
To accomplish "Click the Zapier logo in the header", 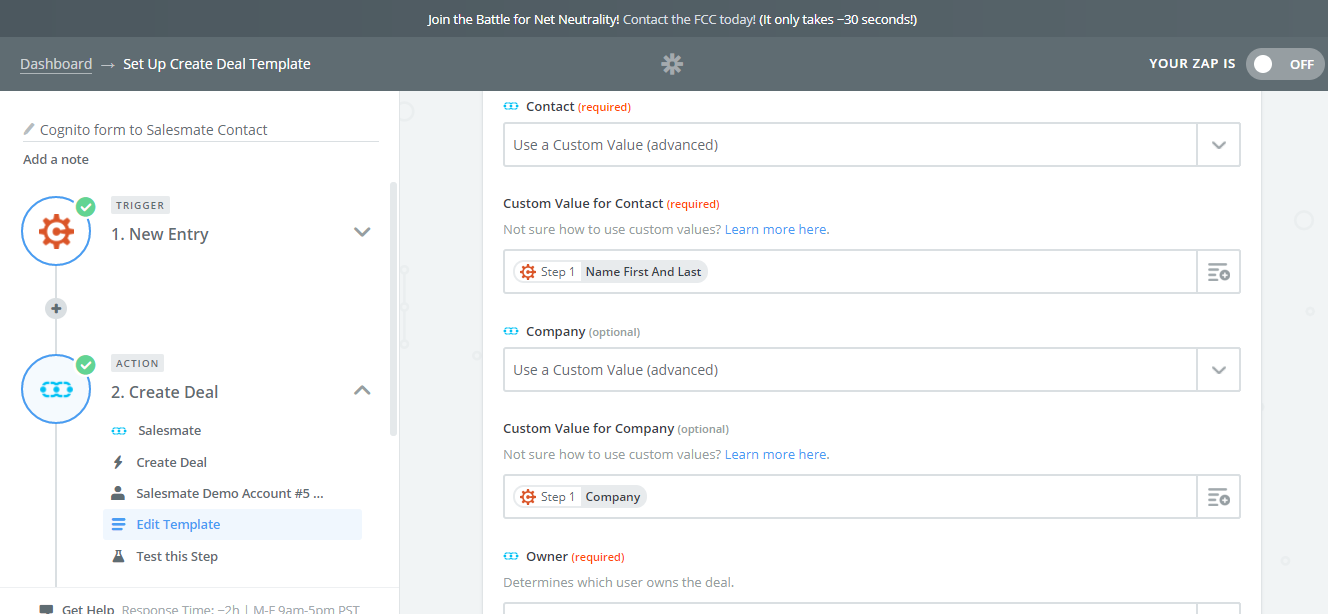I will coord(672,64).
